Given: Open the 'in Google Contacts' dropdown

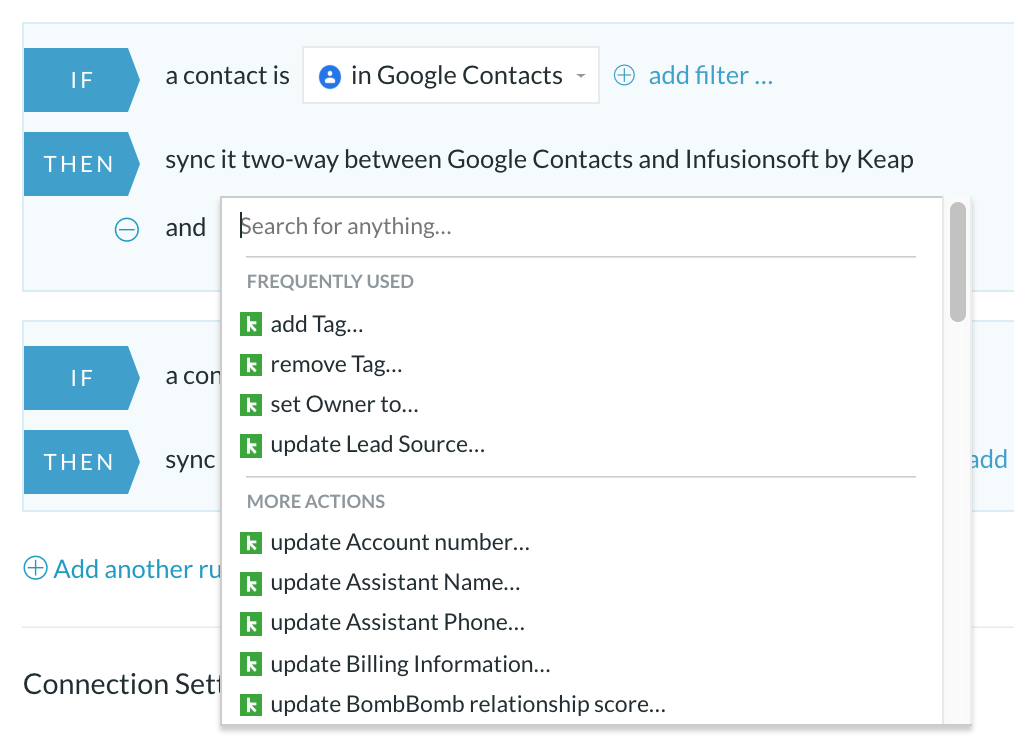Looking at the screenshot, I should tap(451, 75).
